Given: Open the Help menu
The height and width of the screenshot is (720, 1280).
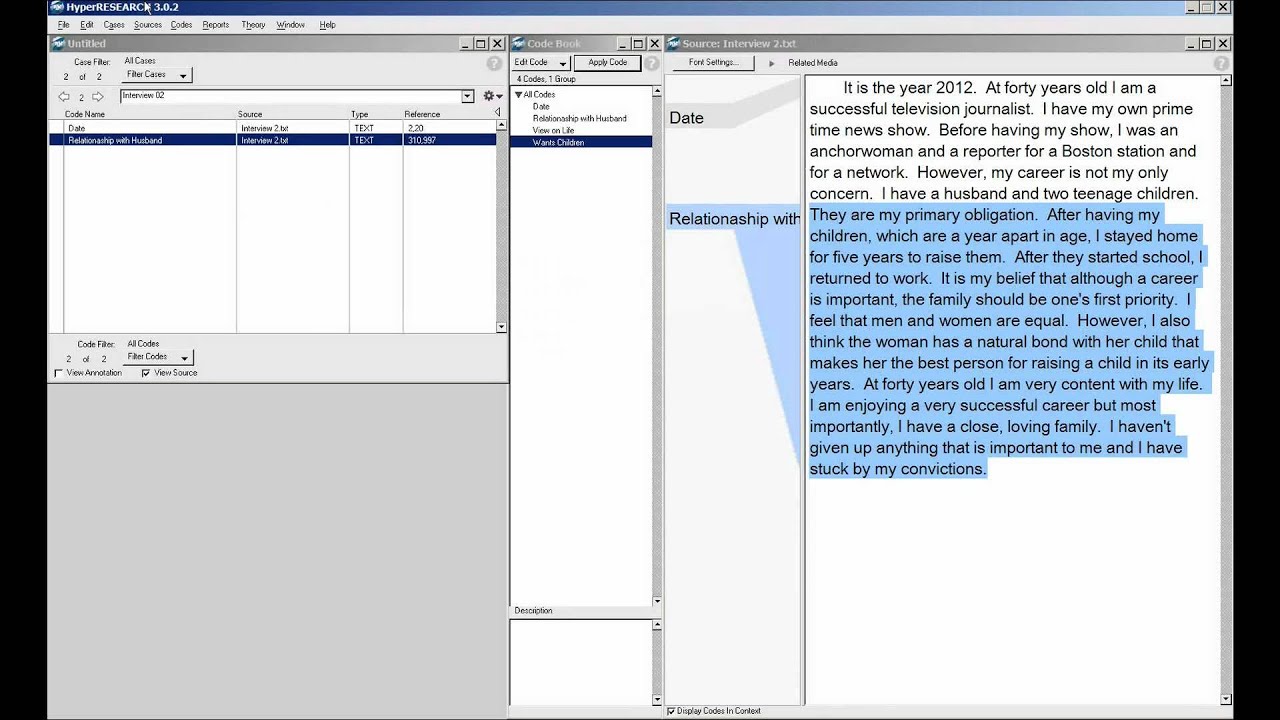Looking at the screenshot, I should point(327,25).
